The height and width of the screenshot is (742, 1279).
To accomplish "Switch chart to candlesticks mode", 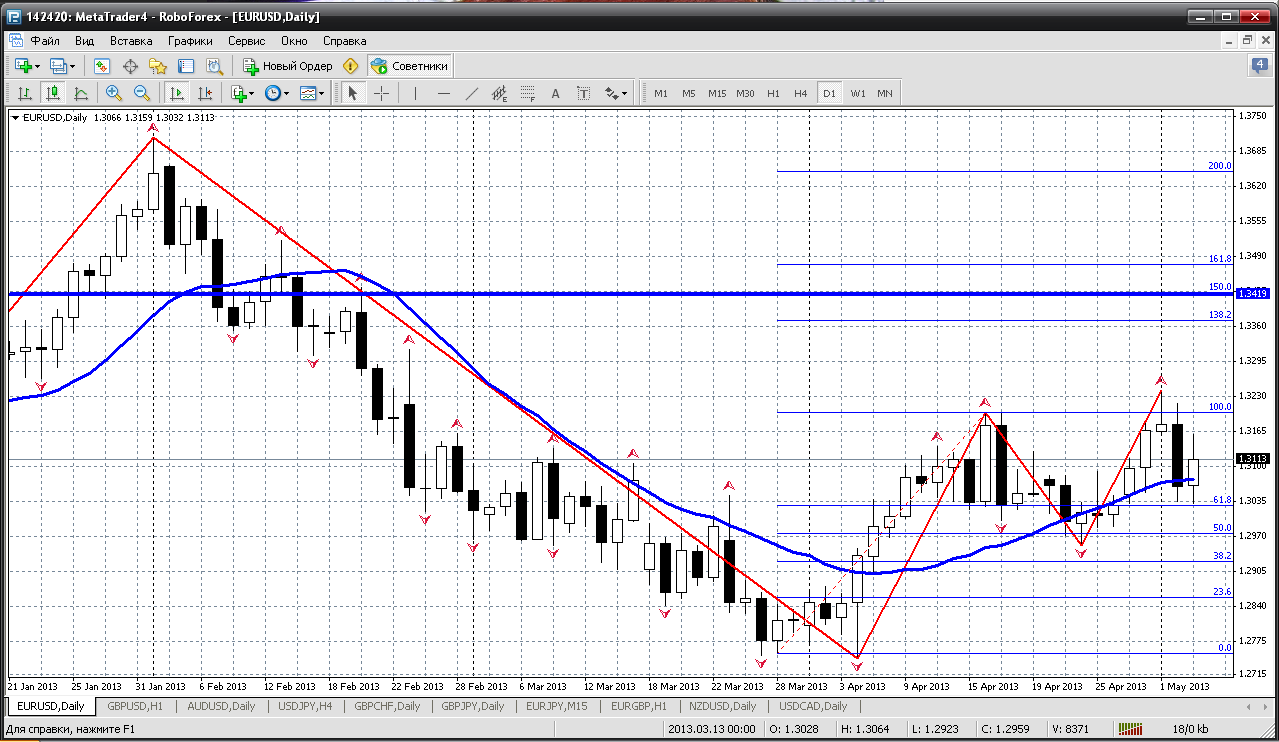I will pos(52,93).
